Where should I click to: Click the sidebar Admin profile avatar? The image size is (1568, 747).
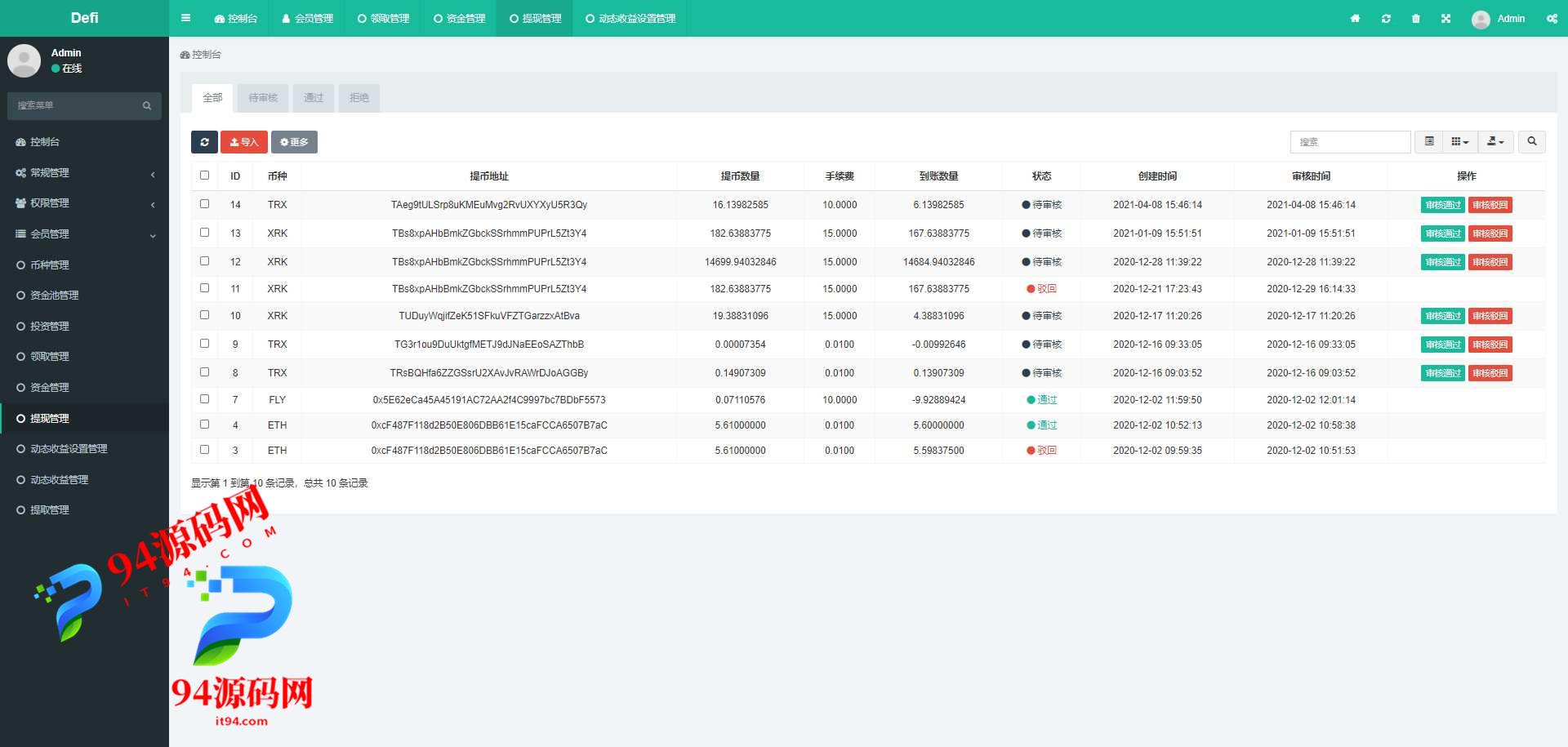24,60
